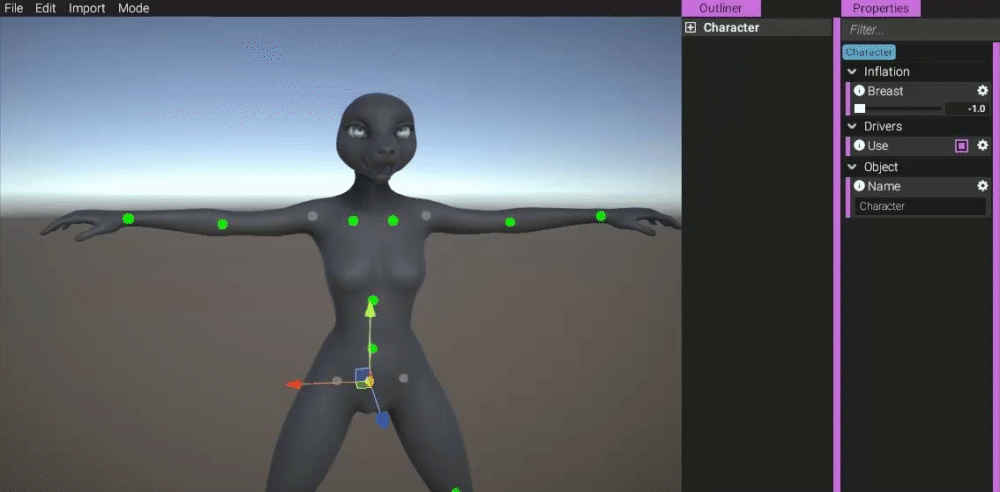The height and width of the screenshot is (492, 1000).
Task: Open the Edit menu
Action: click(45, 8)
